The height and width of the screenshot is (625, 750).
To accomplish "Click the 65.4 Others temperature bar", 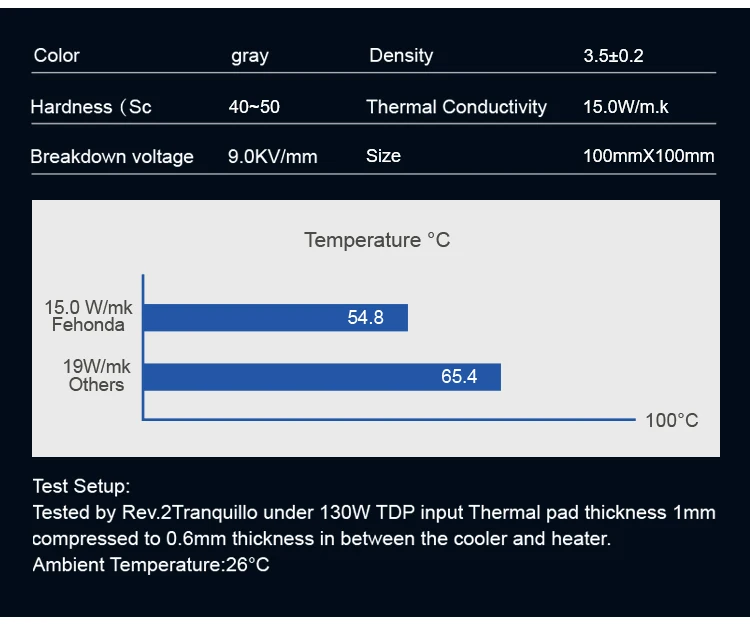I will click(x=322, y=377).
